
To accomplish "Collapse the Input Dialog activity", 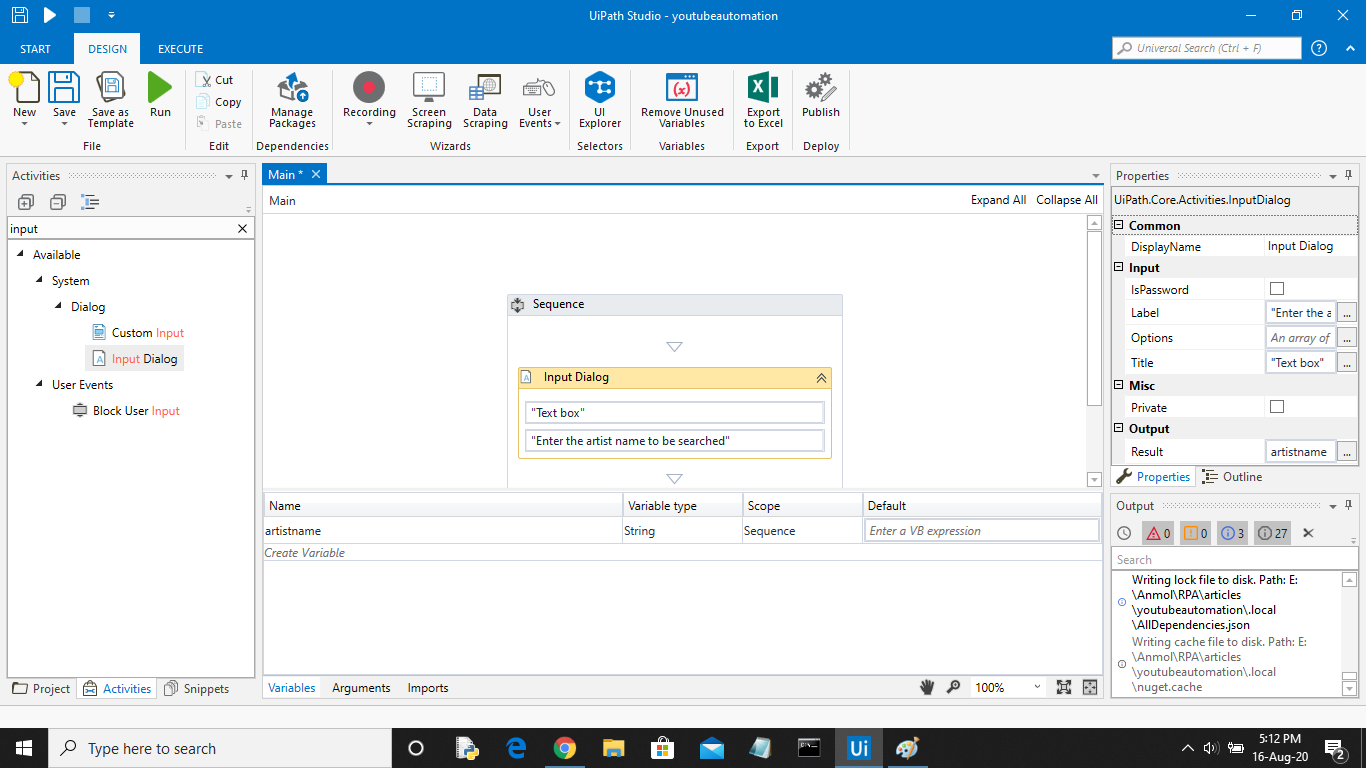I will [x=821, y=378].
